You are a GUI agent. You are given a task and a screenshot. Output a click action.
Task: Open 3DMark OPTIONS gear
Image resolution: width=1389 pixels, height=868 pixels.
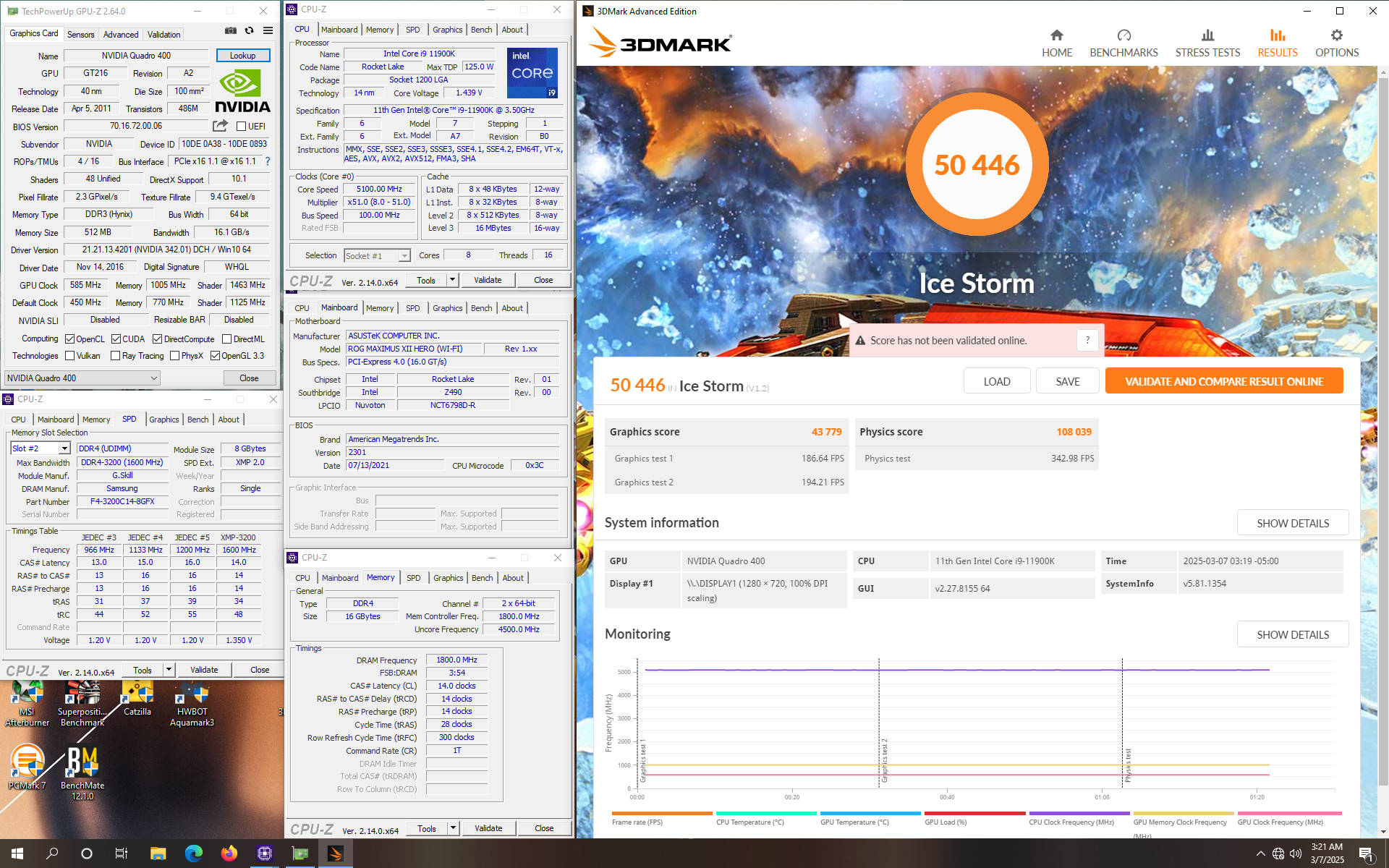tap(1337, 43)
